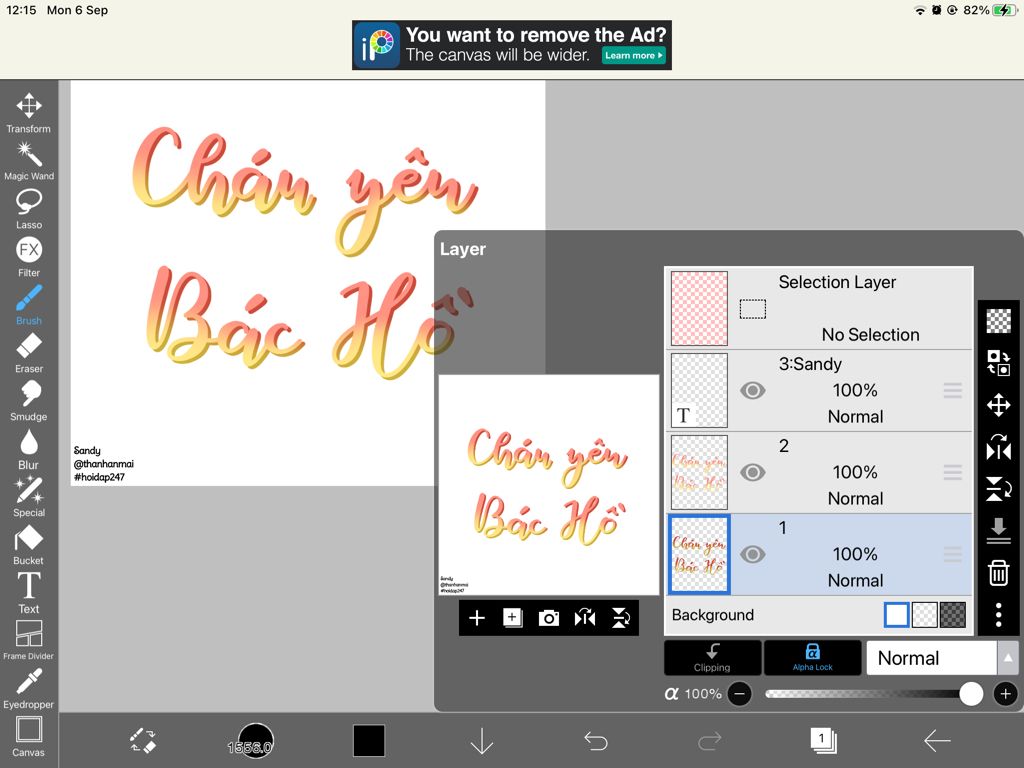Tap vertical flip icon in right strip
1024x768 pixels.
[999, 488]
